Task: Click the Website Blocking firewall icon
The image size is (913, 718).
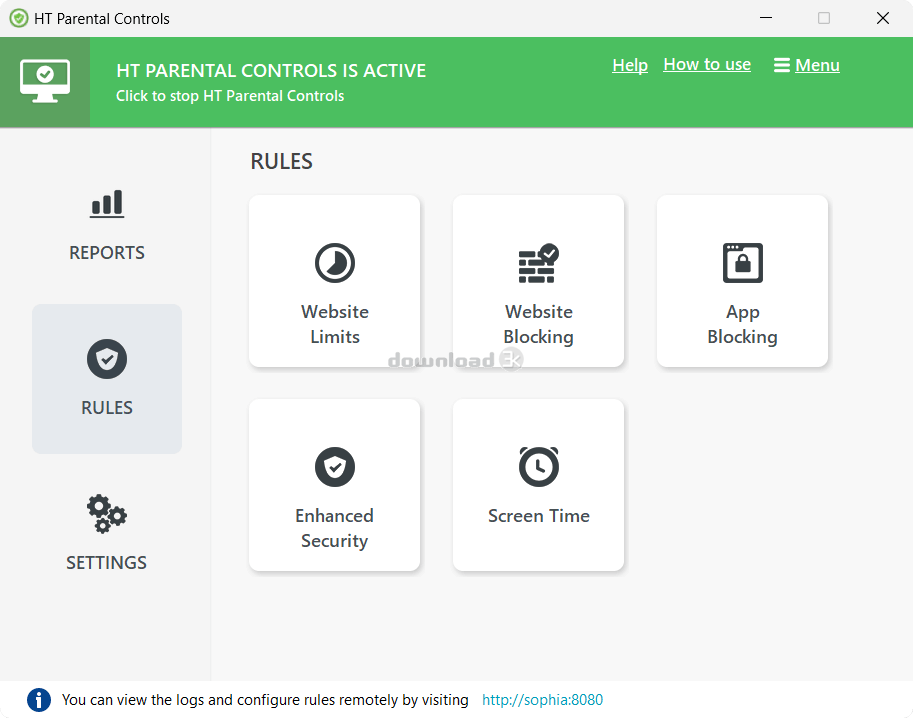Action: (x=539, y=263)
